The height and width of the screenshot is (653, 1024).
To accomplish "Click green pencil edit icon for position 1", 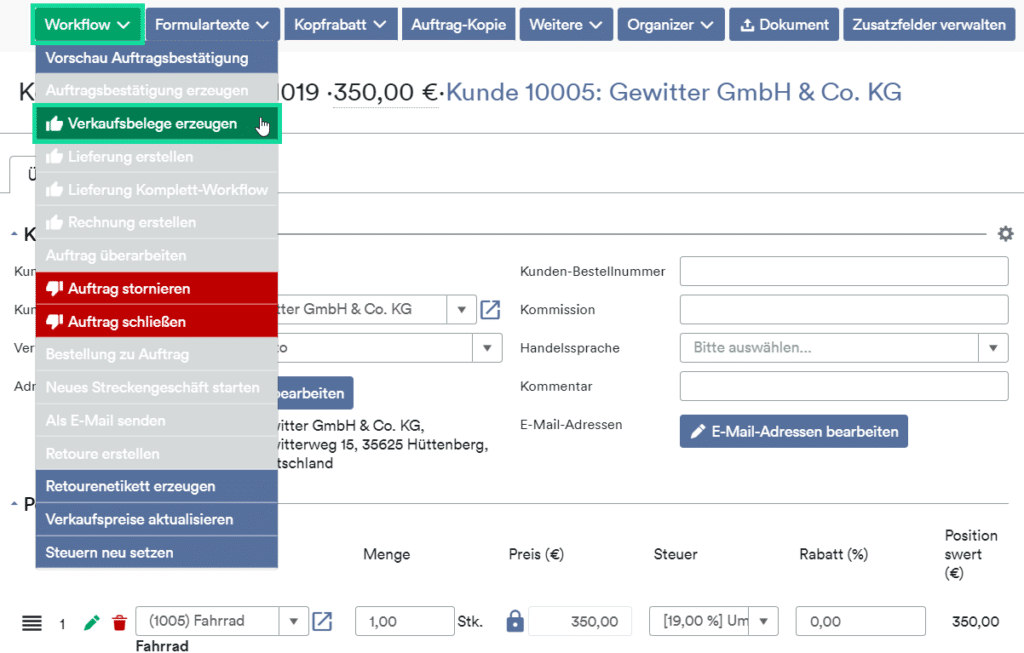I will (x=92, y=623).
